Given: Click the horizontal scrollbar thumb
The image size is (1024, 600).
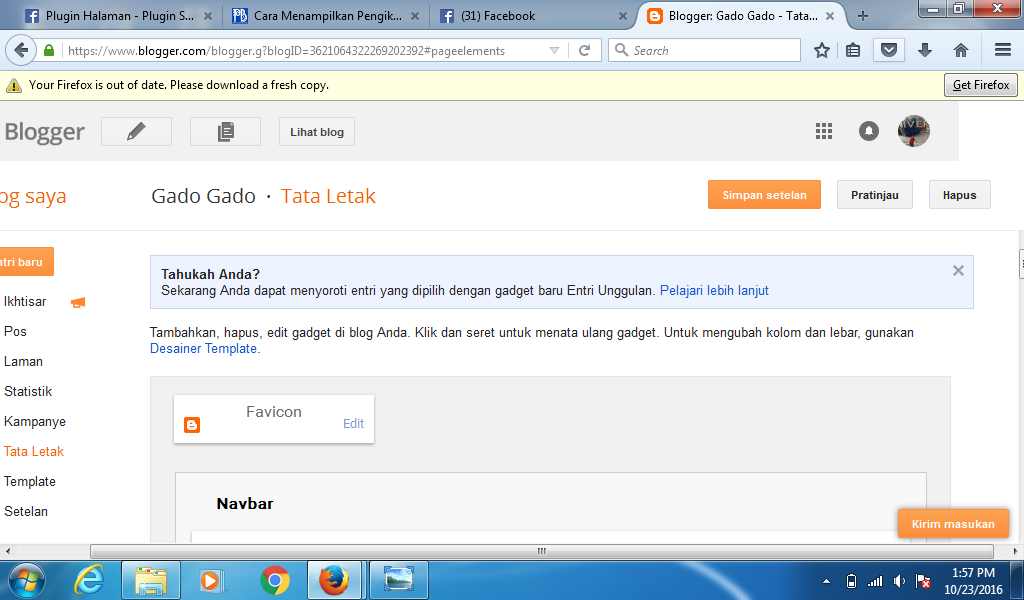Looking at the screenshot, I should (x=541, y=552).
